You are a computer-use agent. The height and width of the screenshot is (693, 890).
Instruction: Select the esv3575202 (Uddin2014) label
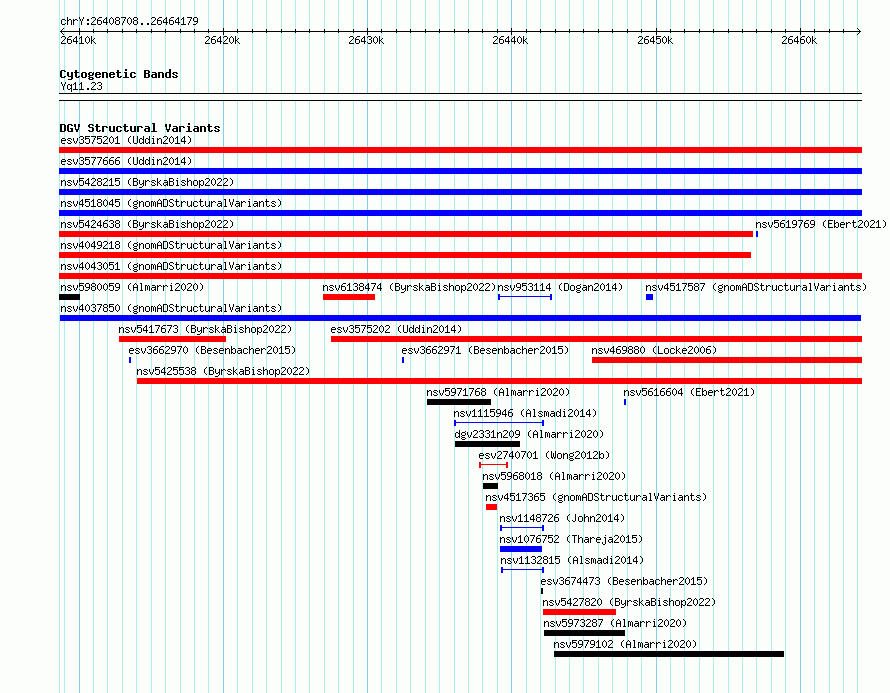tap(396, 329)
